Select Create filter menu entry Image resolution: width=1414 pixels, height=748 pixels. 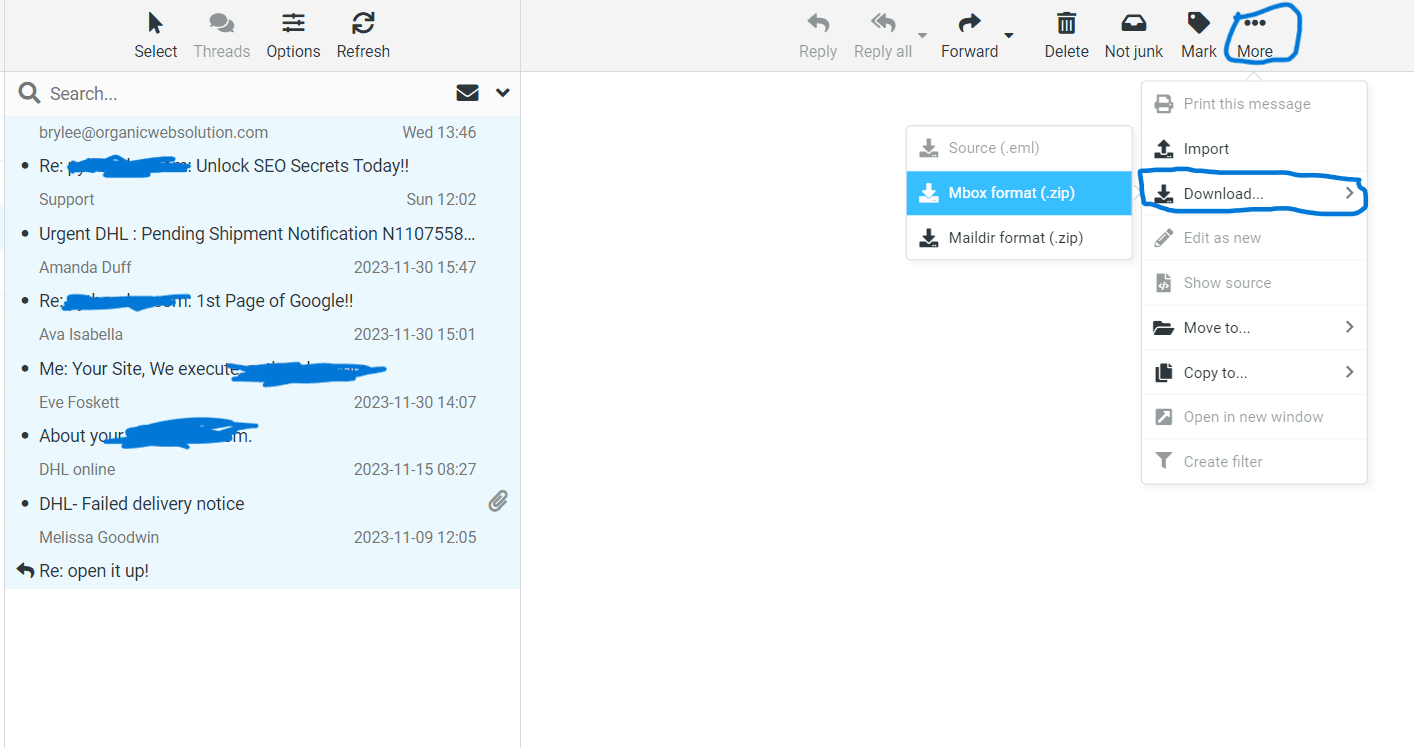[1254, 462]
